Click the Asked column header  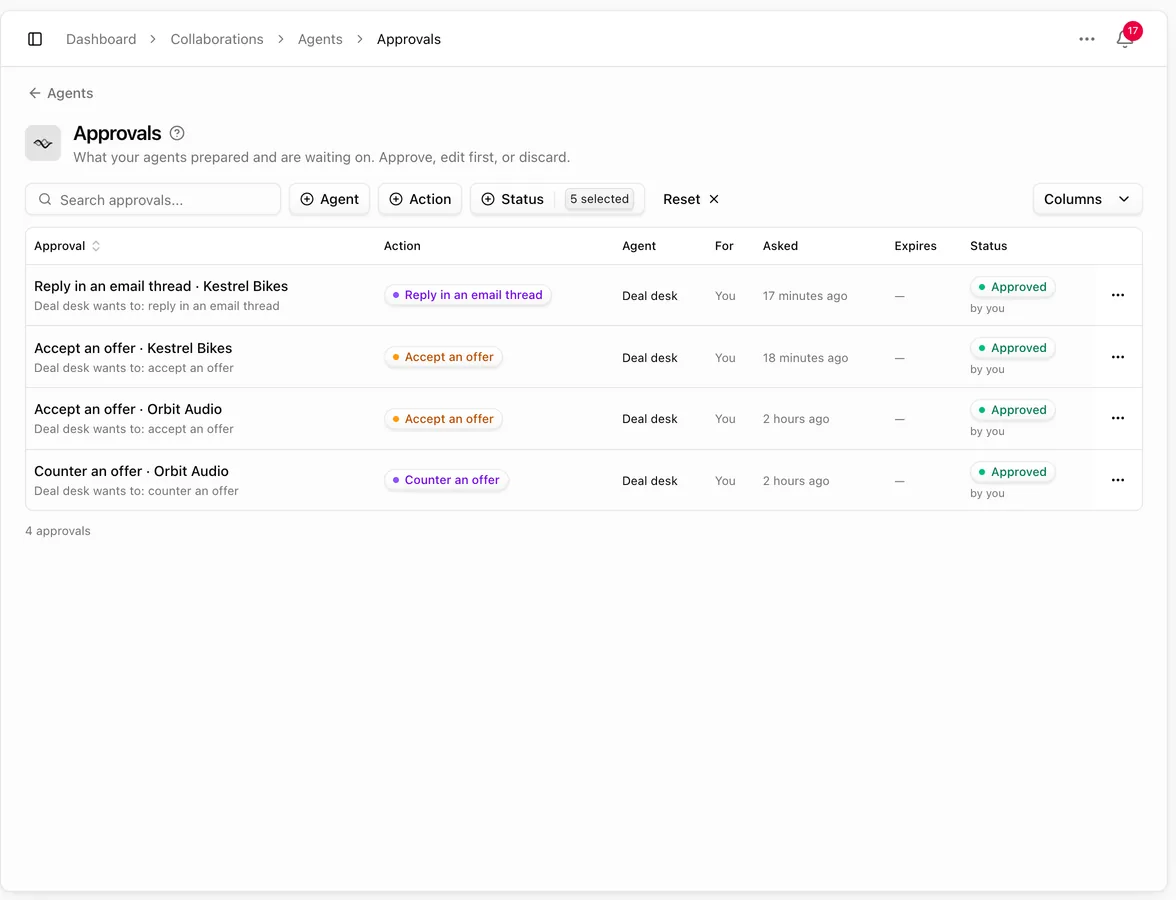click(x=780, y=246)
